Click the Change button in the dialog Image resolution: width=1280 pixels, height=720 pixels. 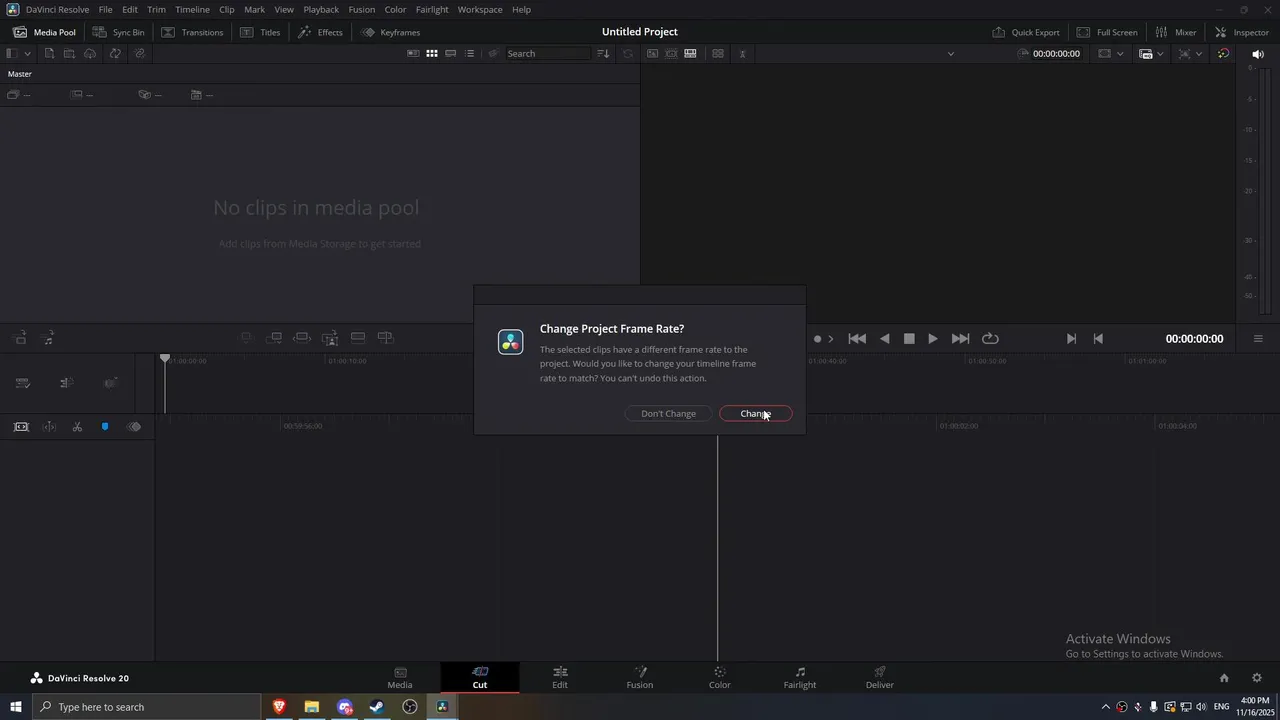tap(755, 414)
